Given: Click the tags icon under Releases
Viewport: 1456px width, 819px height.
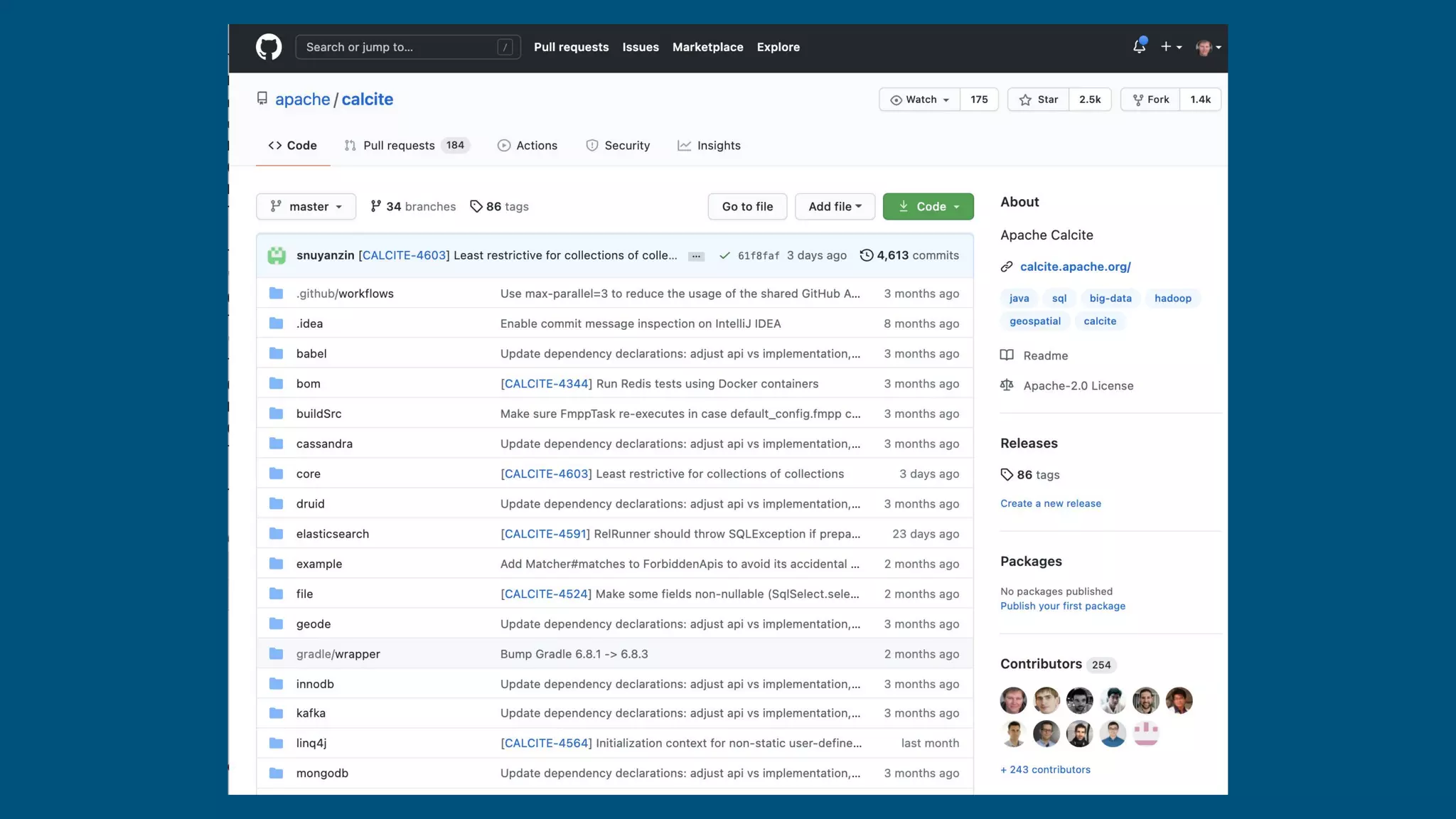Looking at the screenshot, I should 1007,474.
